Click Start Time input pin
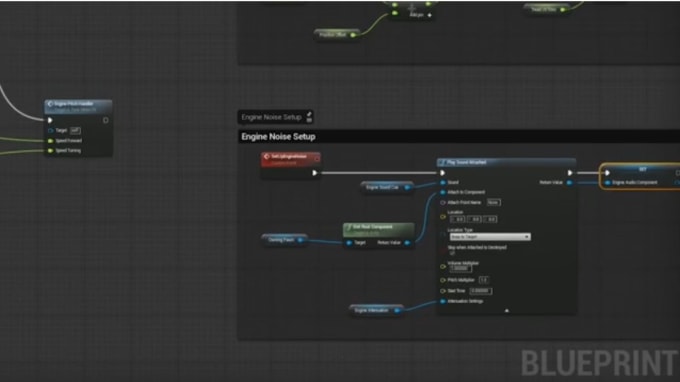Image resolution: width=680 pixels, height=382 pixels. (443, 291)
